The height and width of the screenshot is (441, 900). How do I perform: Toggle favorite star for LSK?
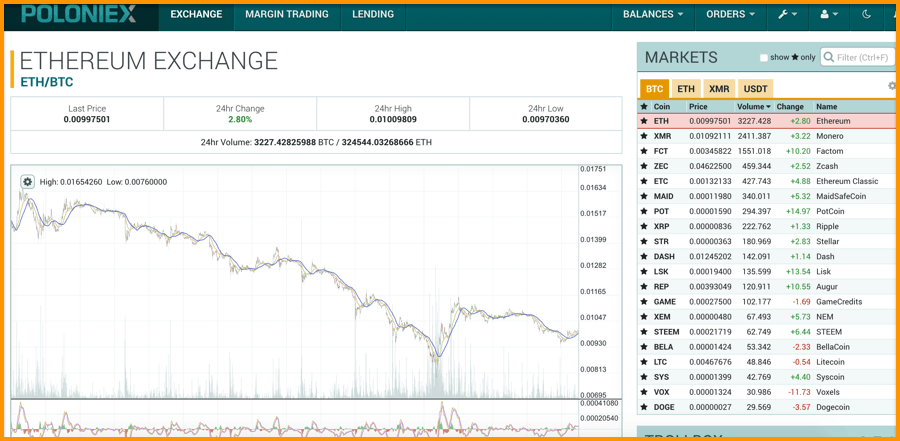click(644, 272)
